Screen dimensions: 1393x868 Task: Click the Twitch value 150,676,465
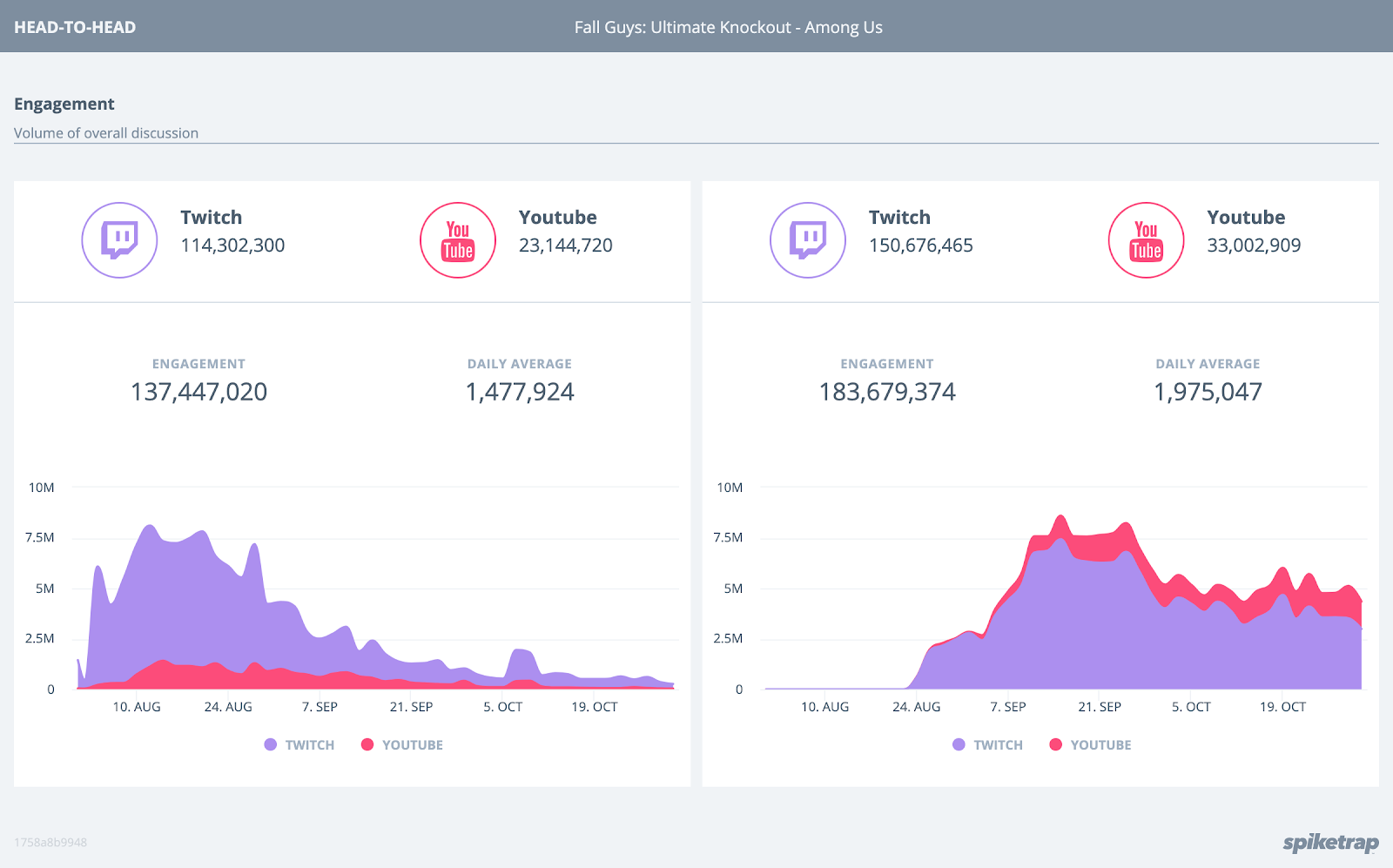(x=921, y=246)
